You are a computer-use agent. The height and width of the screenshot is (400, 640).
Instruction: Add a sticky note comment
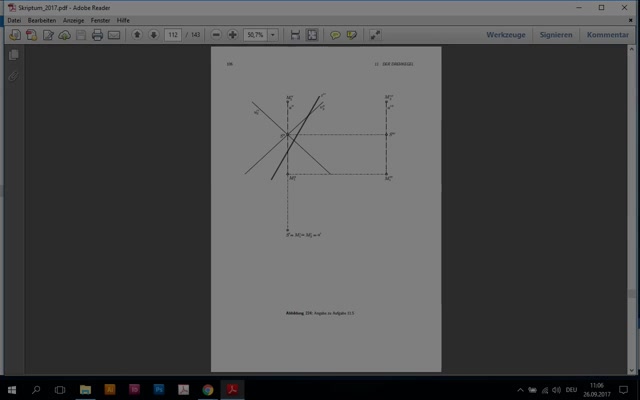point(336,35)
